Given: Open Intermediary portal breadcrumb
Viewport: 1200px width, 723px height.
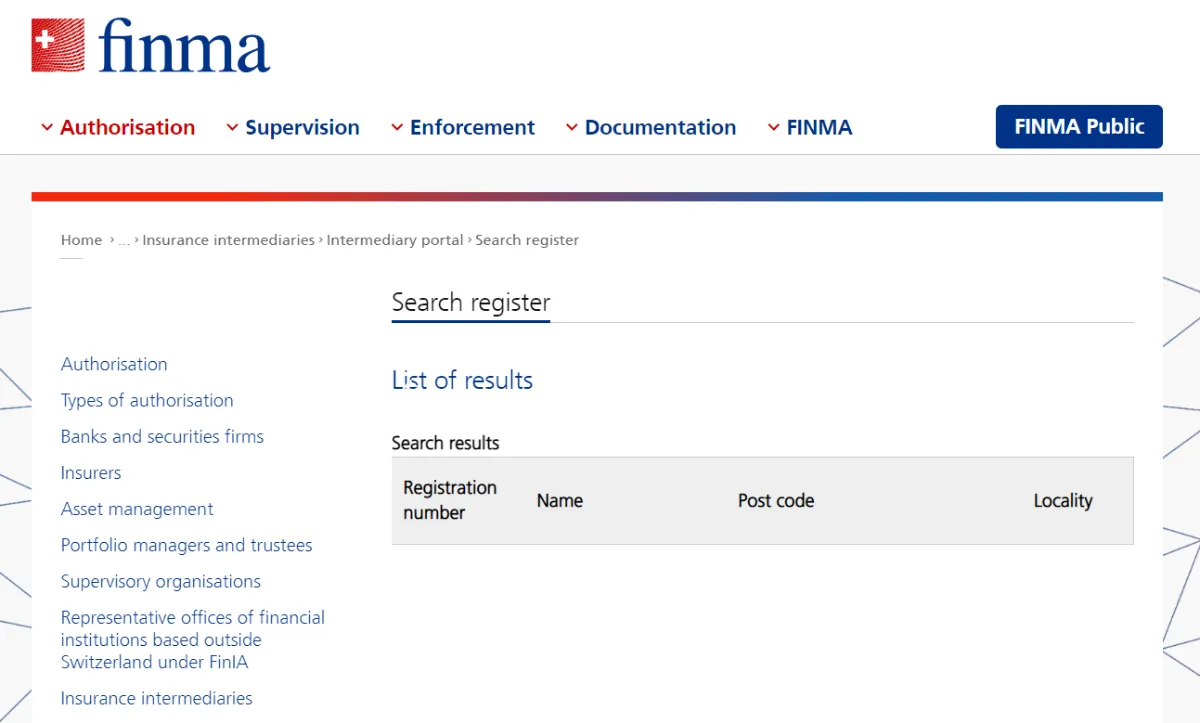Looking at the screenshot, I should pos(395,240).
